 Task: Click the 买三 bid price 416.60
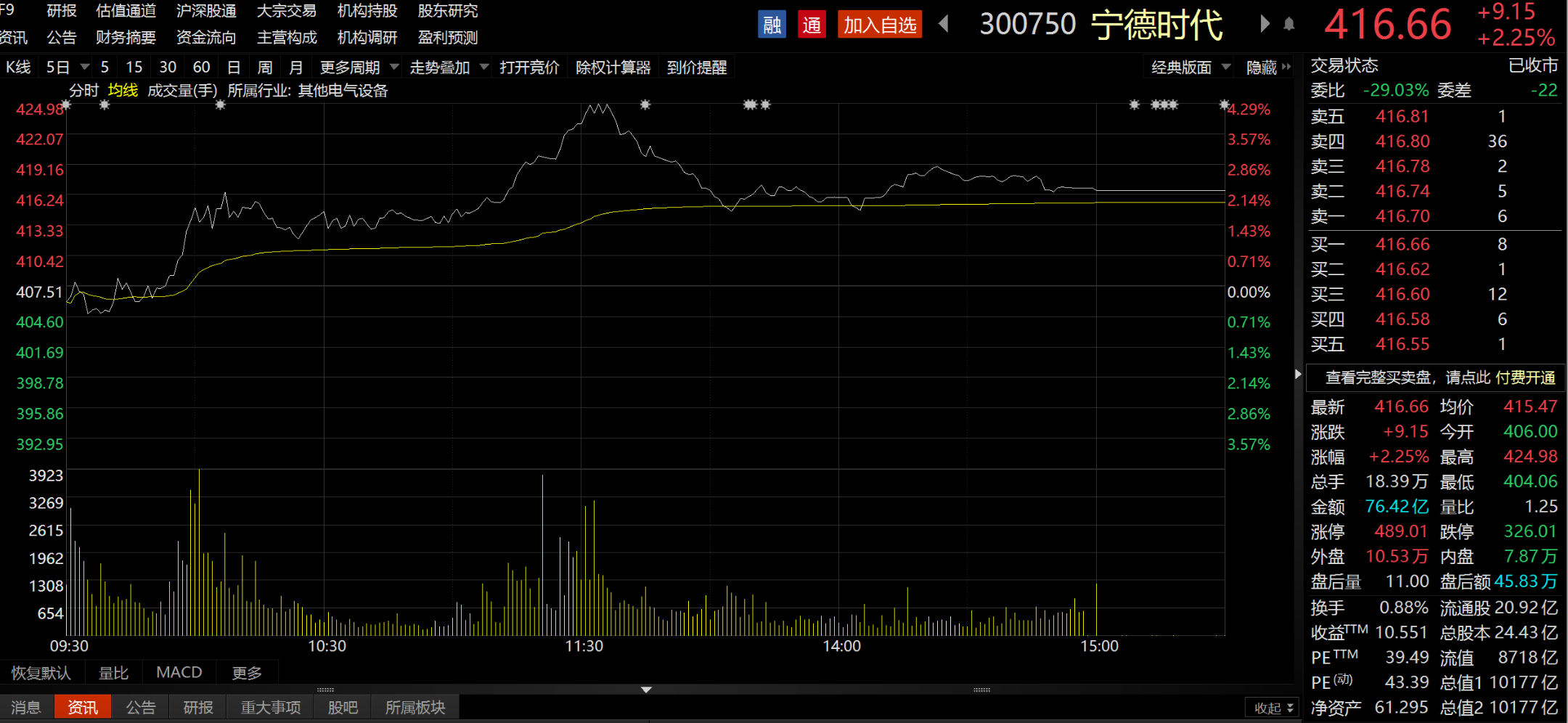click(1402, 294)
